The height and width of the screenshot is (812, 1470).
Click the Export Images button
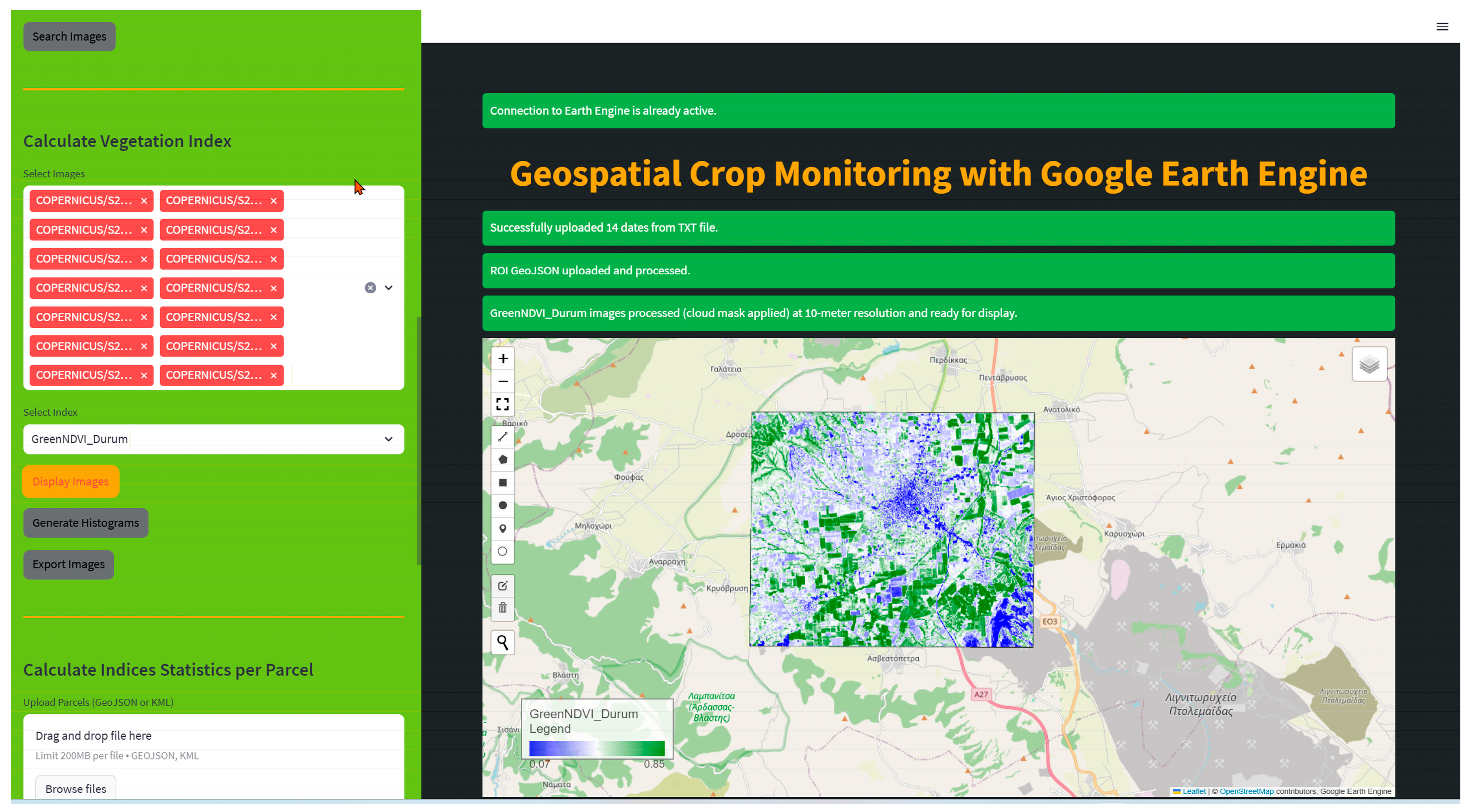(68, 564)
